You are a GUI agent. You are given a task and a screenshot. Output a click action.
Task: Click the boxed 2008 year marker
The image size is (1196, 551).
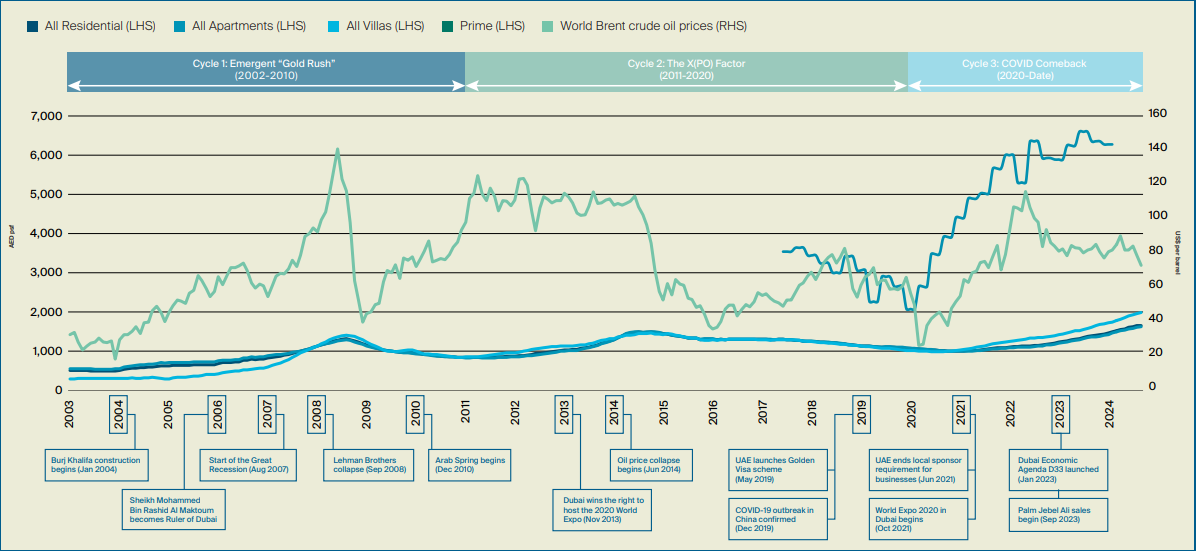317,414
